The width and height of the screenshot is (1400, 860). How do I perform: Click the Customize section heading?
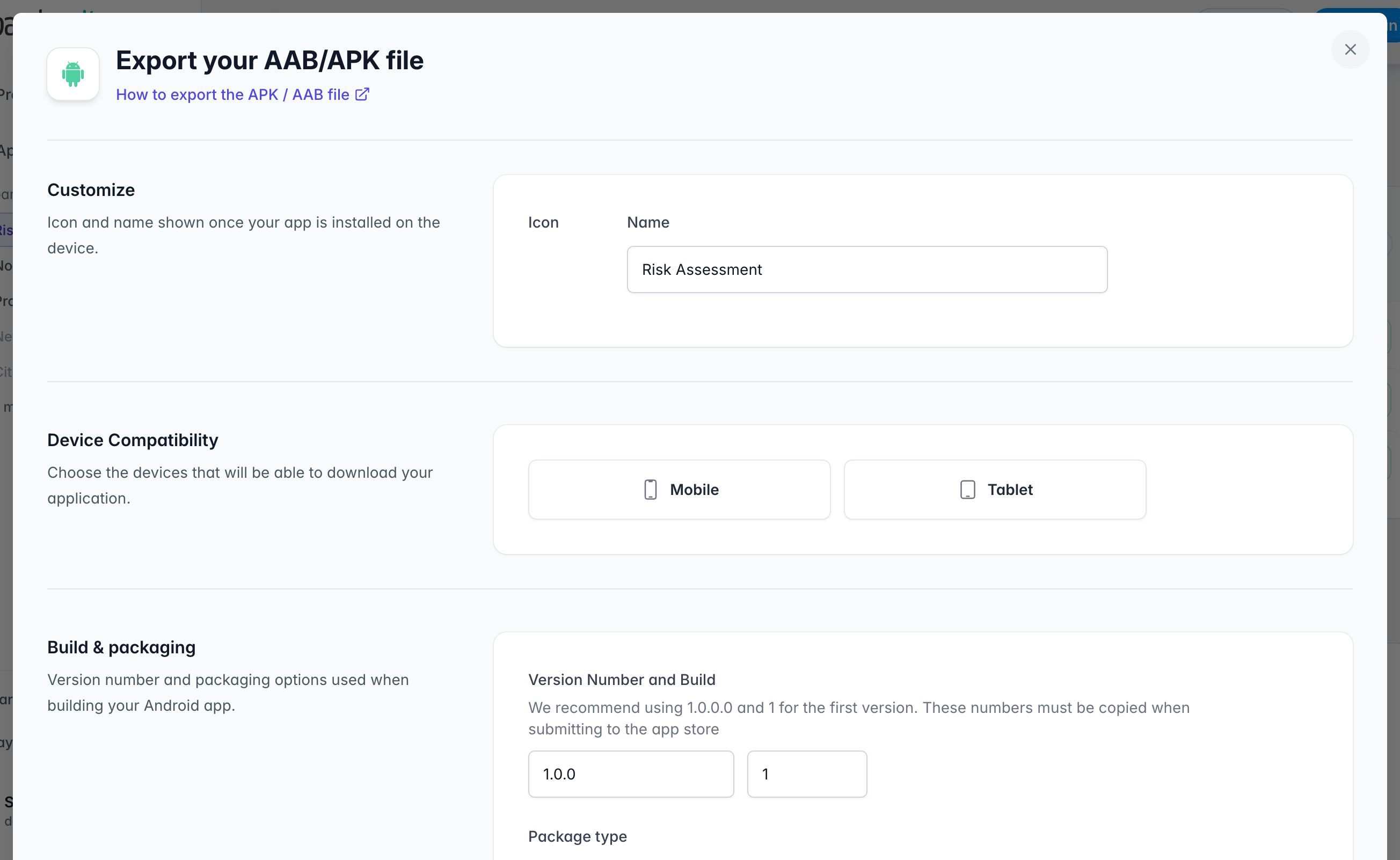pyautogui.click(x=91, y=190)
